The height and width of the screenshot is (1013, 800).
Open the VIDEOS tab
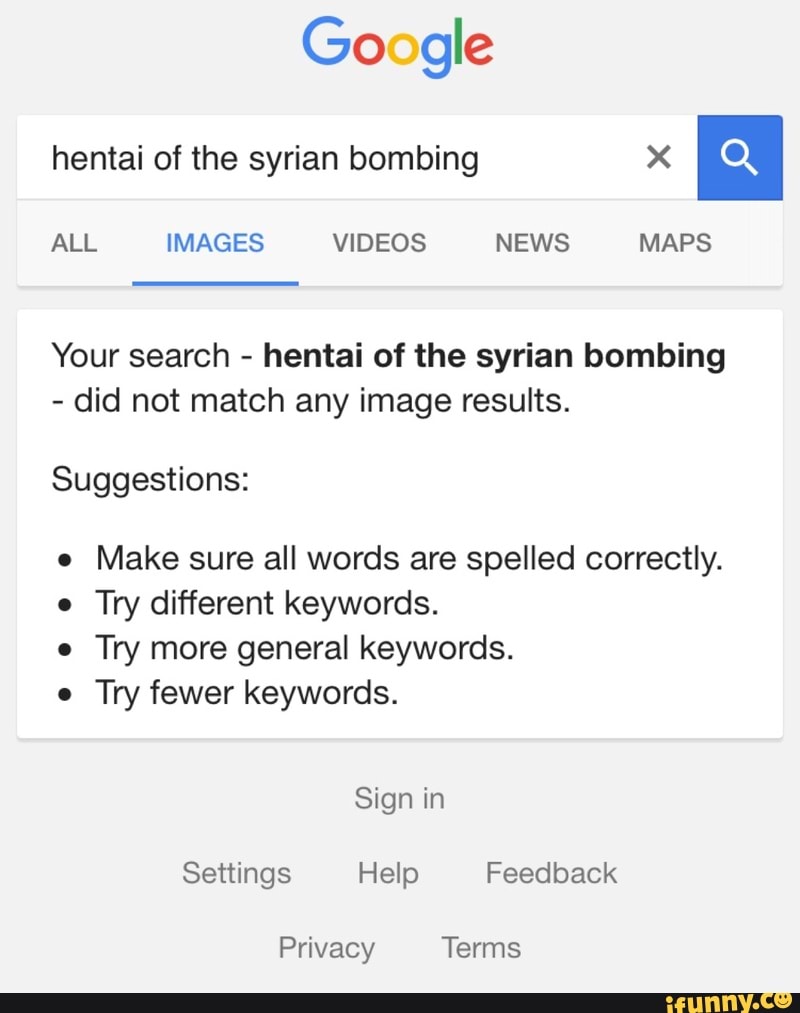tap(379, 243)
